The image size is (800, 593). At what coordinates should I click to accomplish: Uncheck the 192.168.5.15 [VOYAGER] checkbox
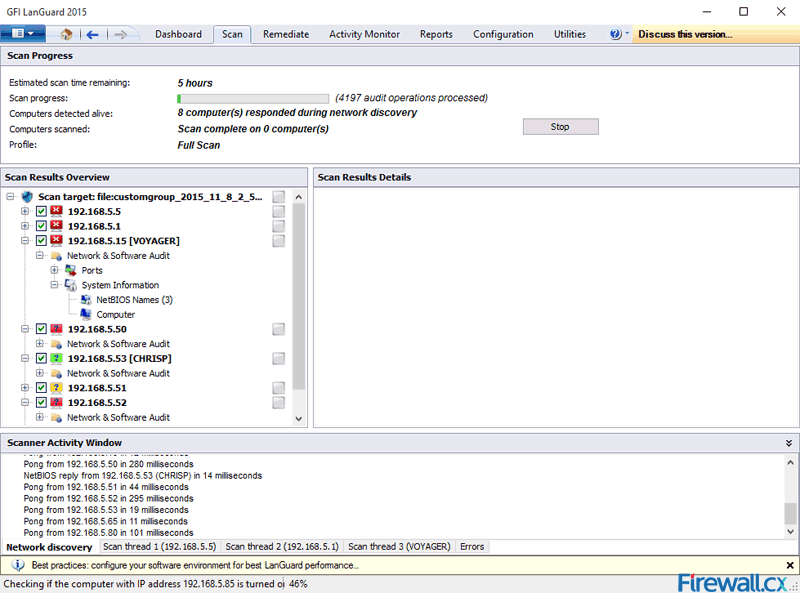tap(41, 241)
